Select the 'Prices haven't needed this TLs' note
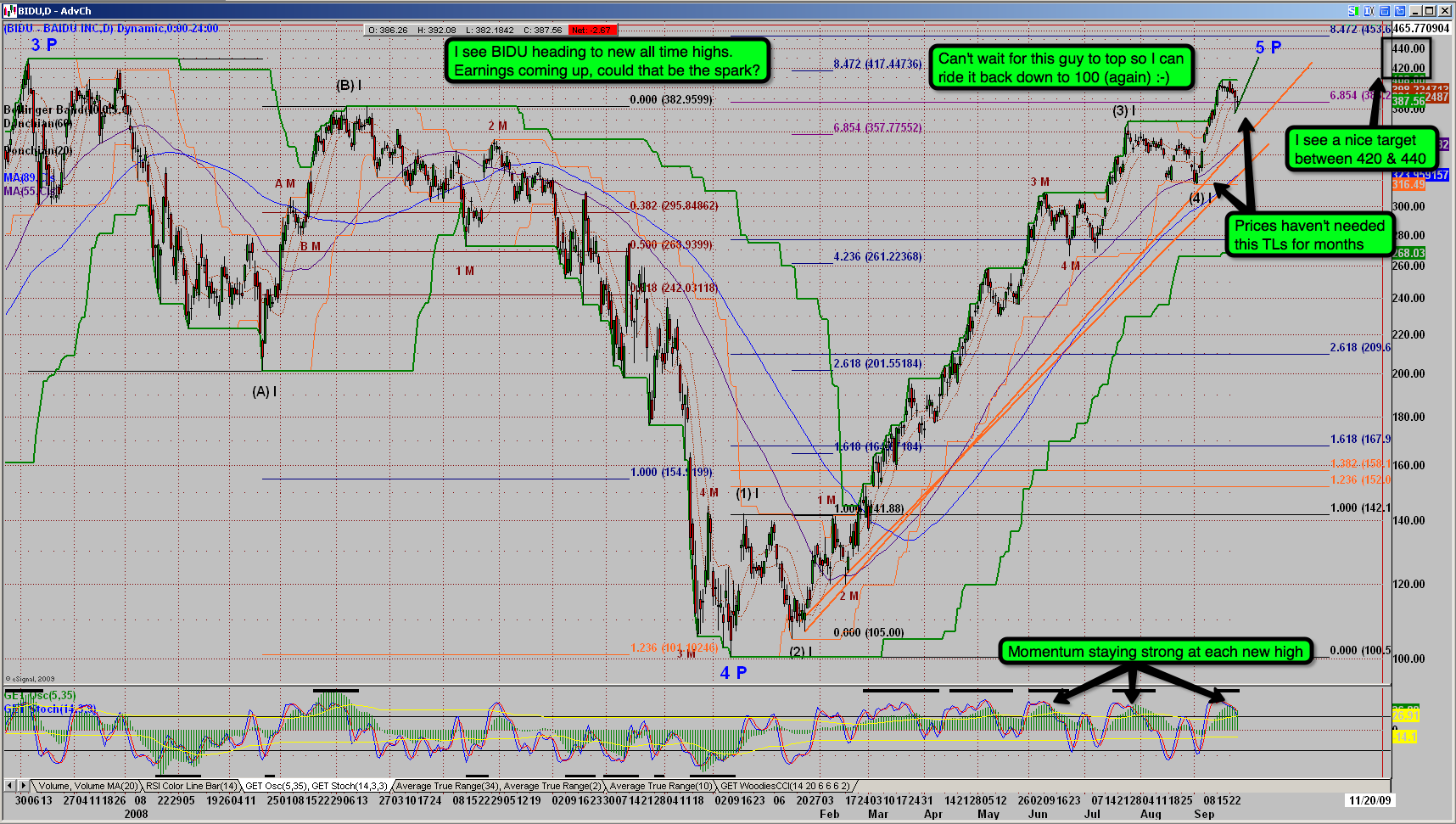Viewport: 1456px width, 824px height. [x=1309, y=235]
